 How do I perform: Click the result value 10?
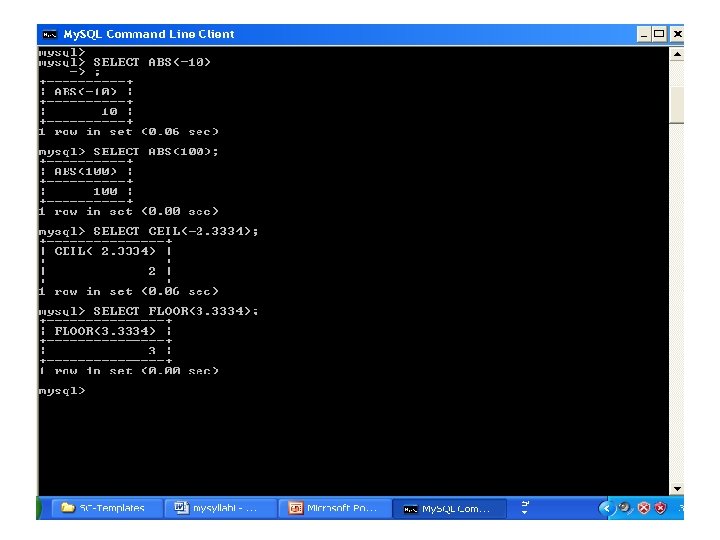point(109,112)
